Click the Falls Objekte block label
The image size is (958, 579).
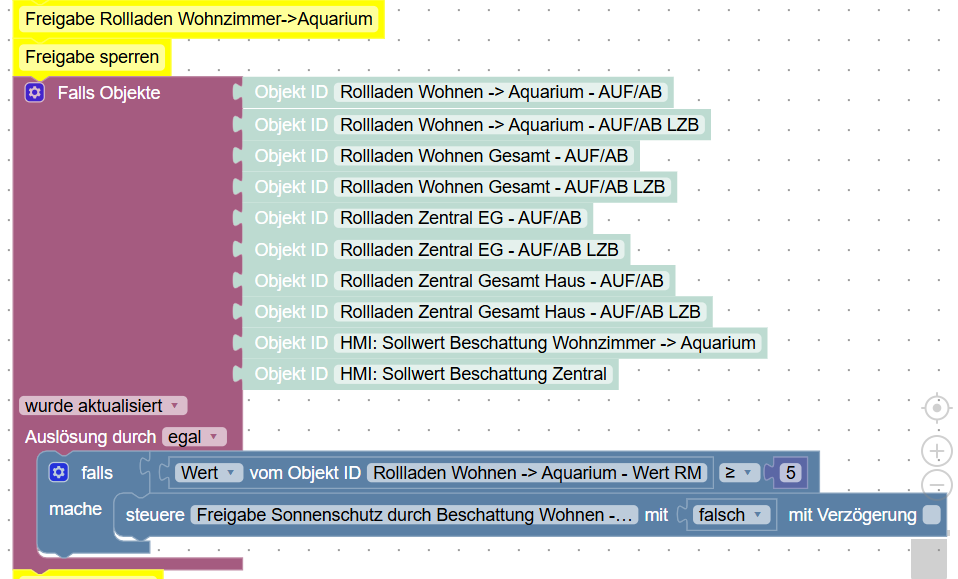(x=109, y=93)
